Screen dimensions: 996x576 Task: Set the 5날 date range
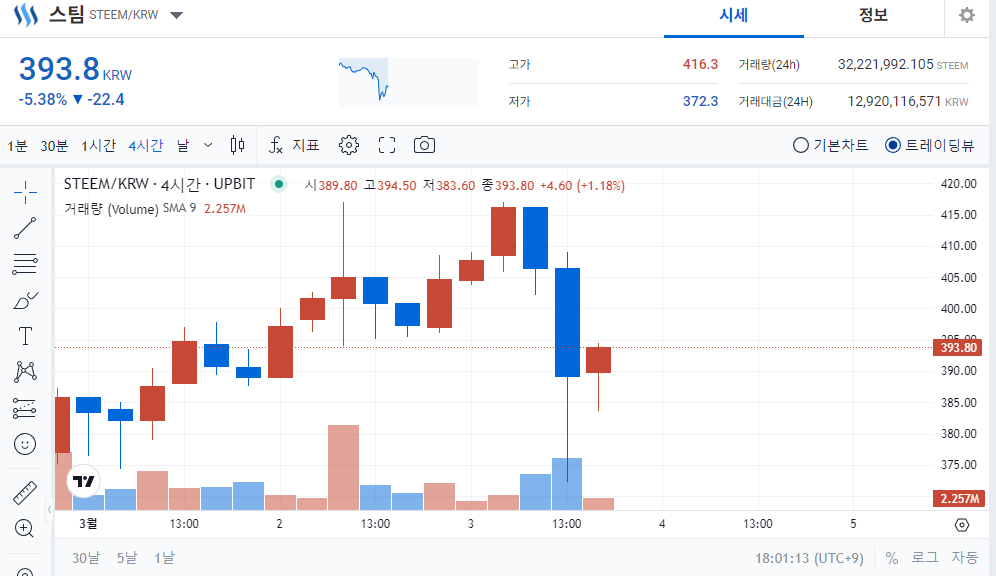point(126,558)
